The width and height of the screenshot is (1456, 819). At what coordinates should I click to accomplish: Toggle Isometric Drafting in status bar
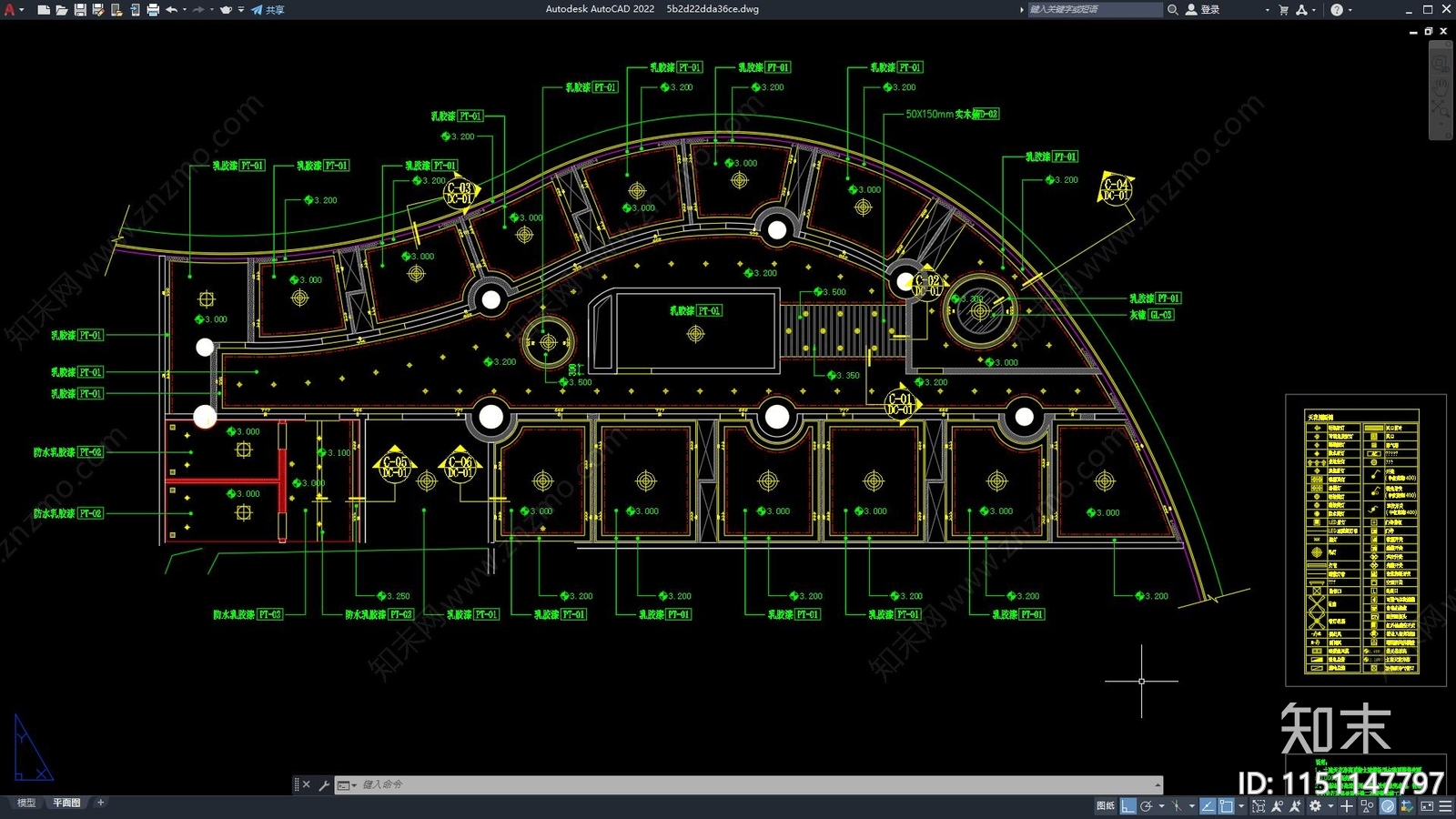pyautogui.click(x=1178, y=806)
